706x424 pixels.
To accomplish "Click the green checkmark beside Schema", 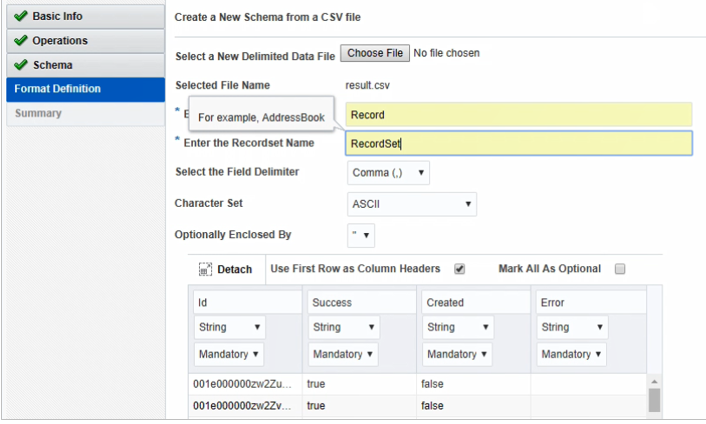I will pos(21,65).
